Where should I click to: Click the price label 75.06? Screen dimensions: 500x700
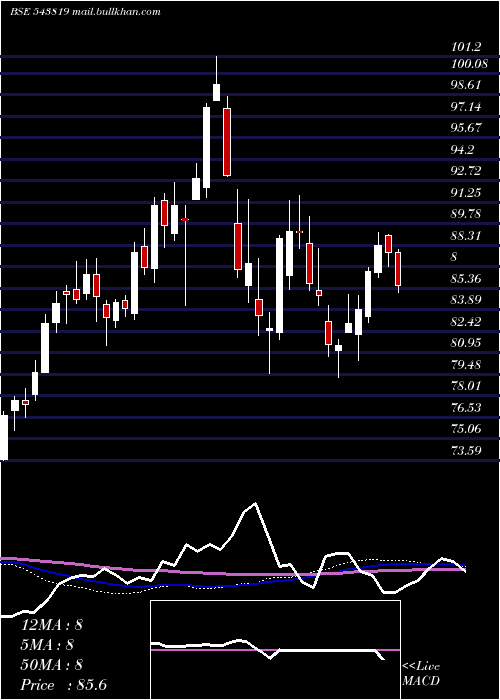coord(466,429)
